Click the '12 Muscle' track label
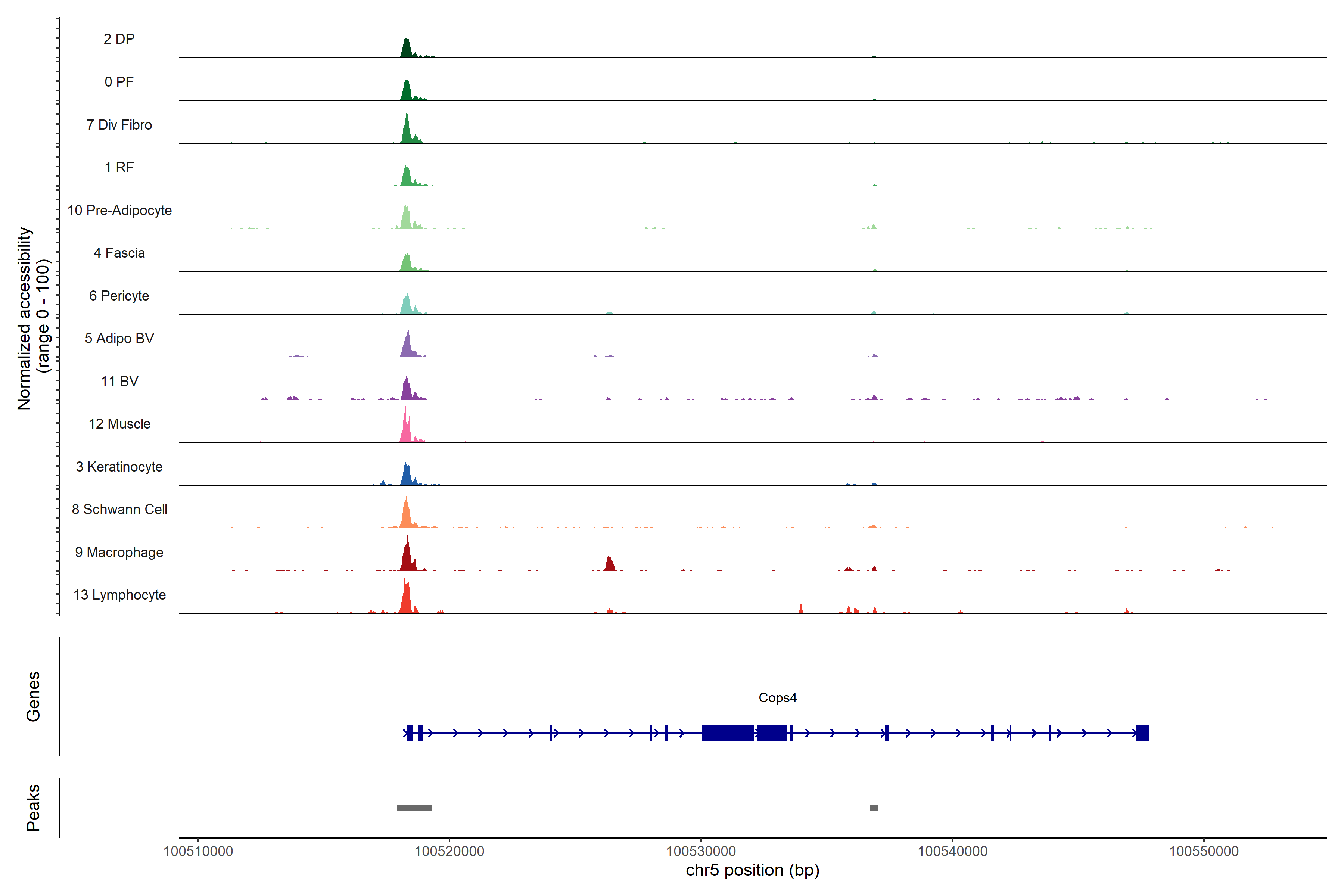 click(119, 424)
